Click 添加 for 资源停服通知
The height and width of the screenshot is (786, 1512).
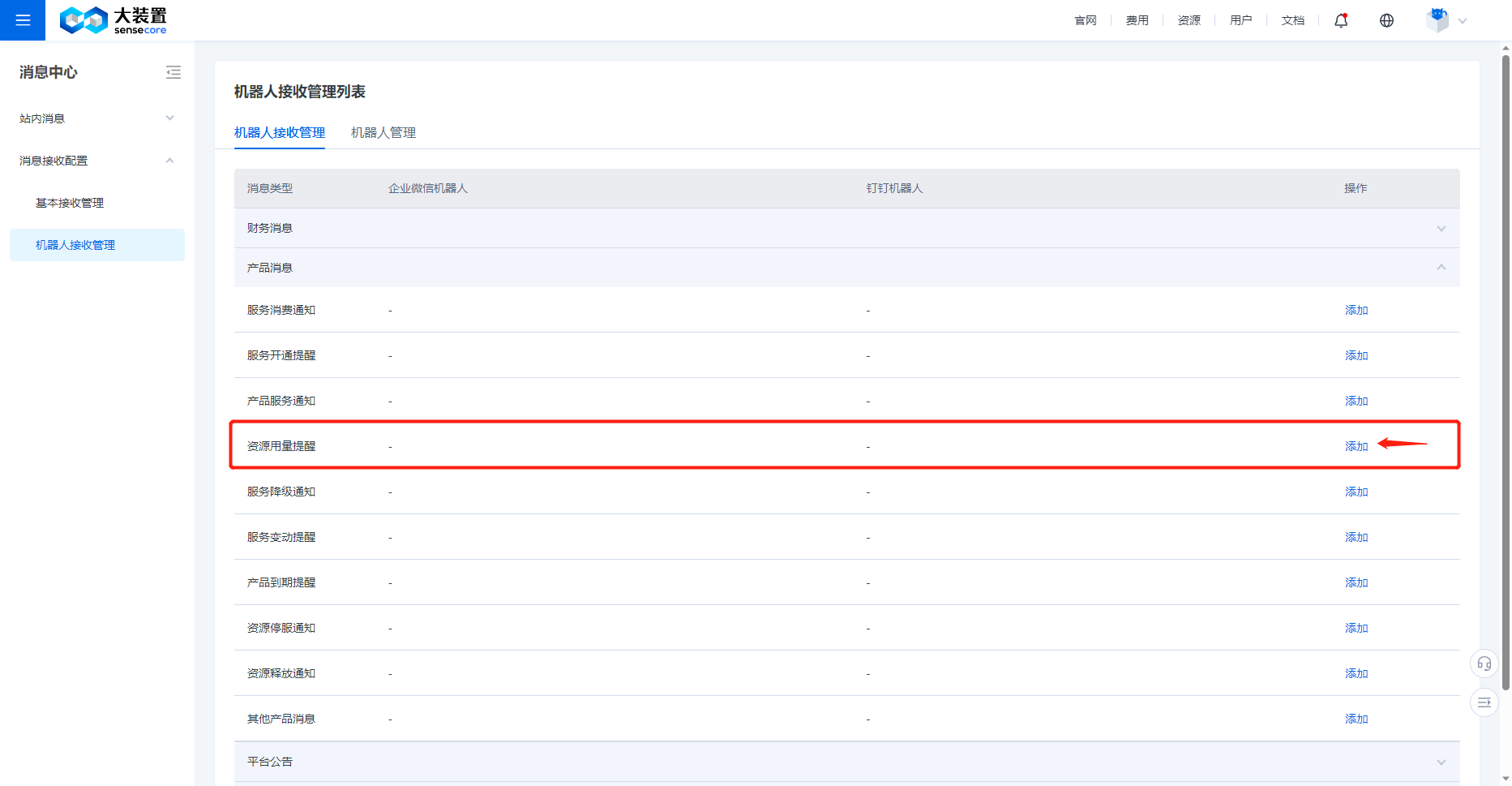(1356, 628)
